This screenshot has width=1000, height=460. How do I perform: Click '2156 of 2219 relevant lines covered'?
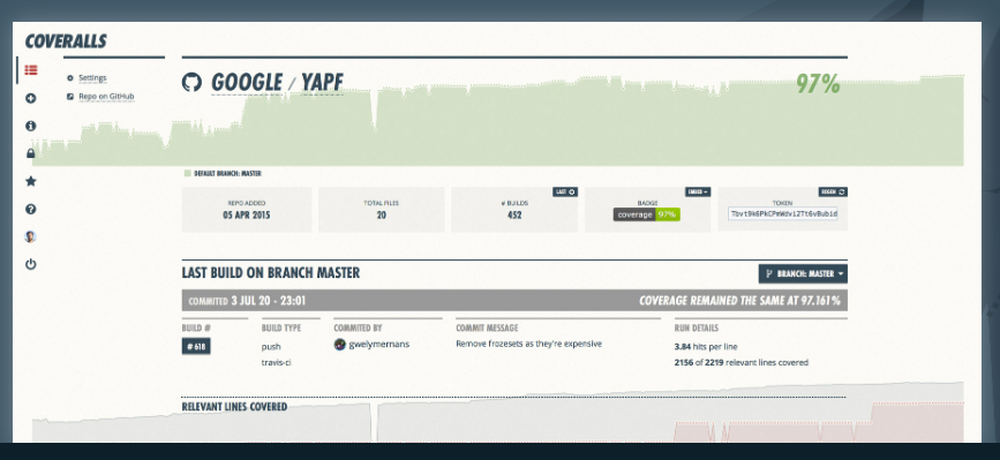[x=741, y=362]
